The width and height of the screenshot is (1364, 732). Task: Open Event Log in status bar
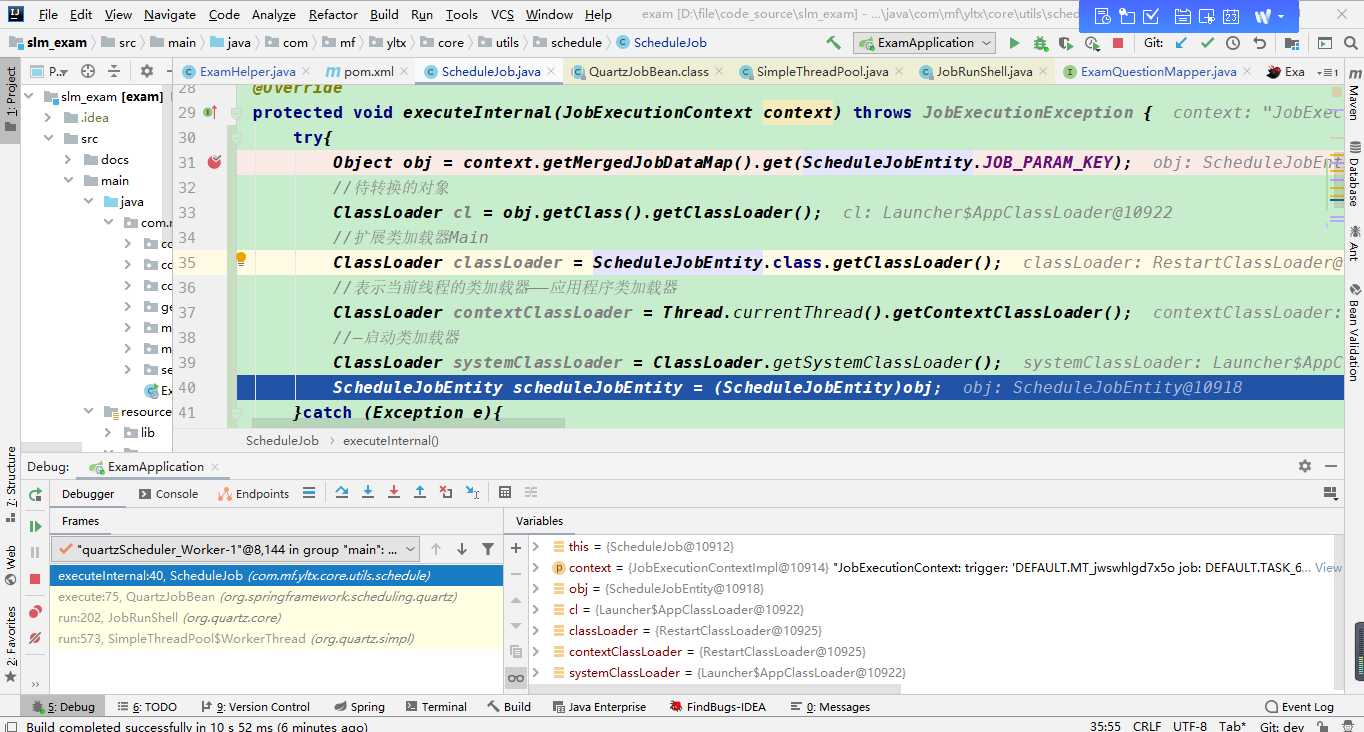[1299, 706]
